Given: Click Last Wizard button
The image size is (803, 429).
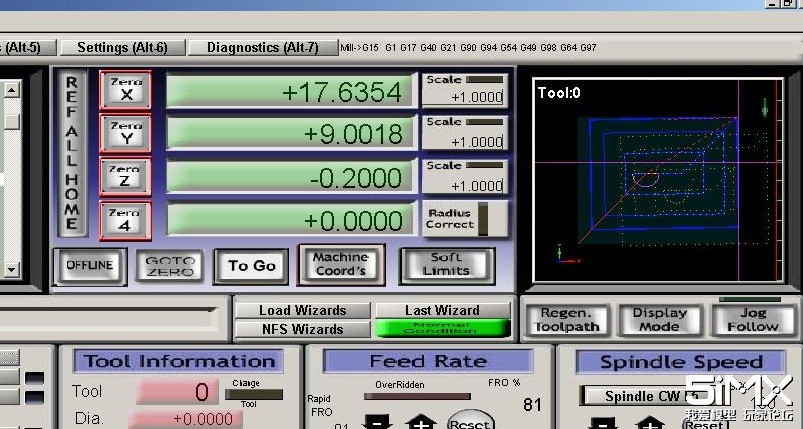Looking at the screenshot, I should tap(442, 310).
